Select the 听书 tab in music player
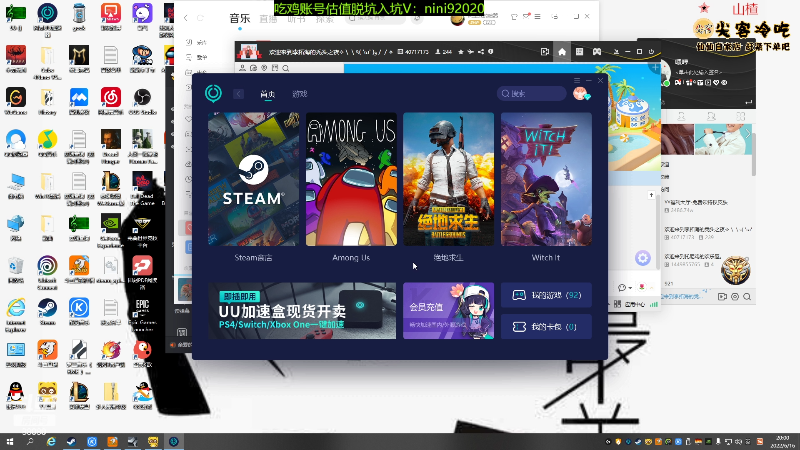 coord(296,19)
